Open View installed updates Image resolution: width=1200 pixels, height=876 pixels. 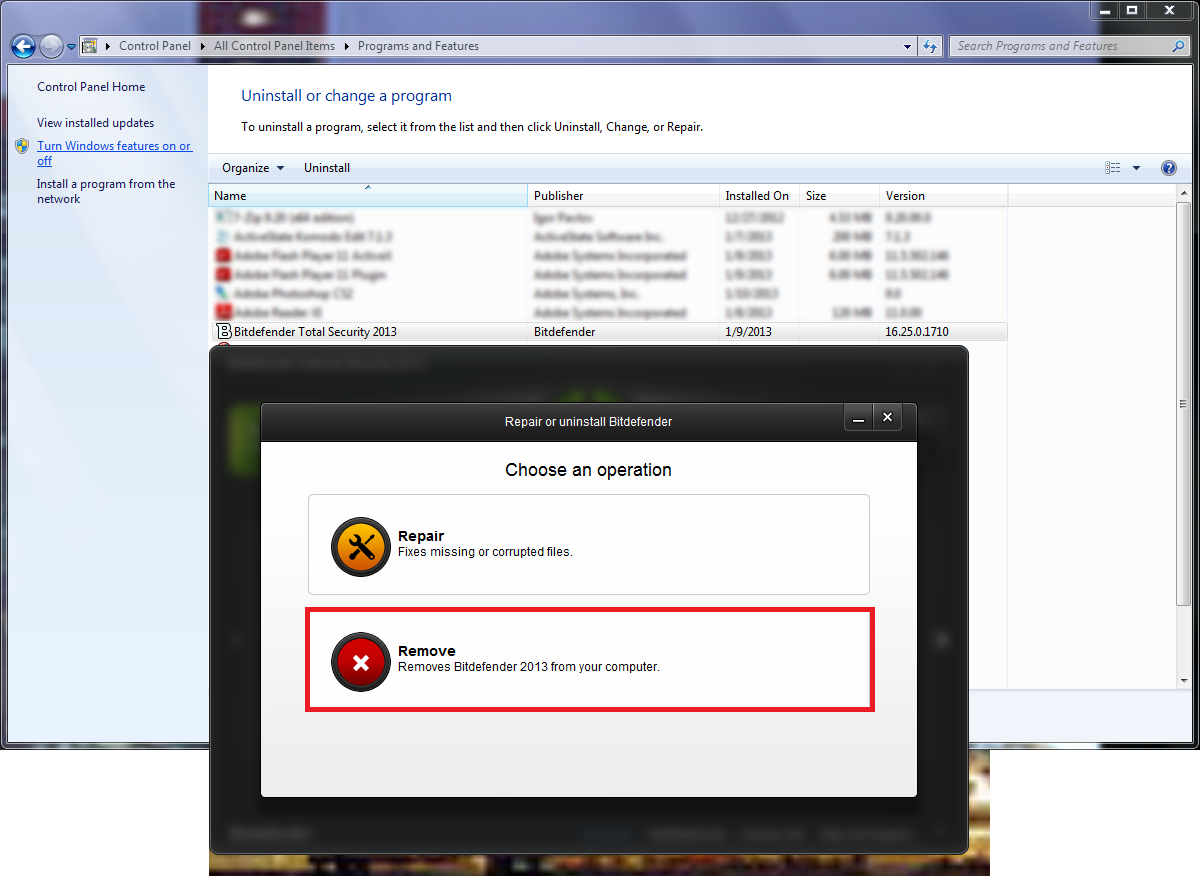coord(95,123)
